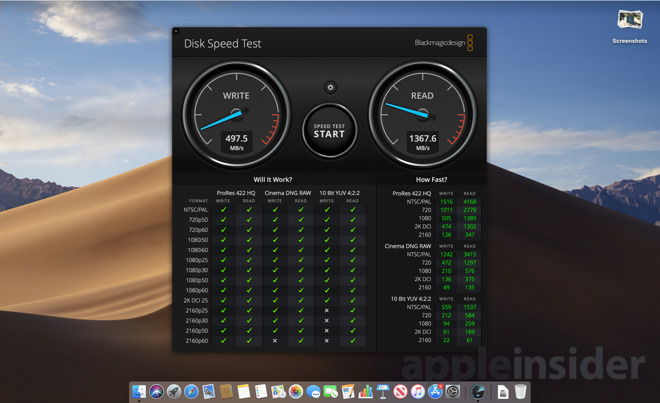Click the Disk Speed Test dock icon
The width and height of the screenshot is (660, 403).
(x=479, y=392)
